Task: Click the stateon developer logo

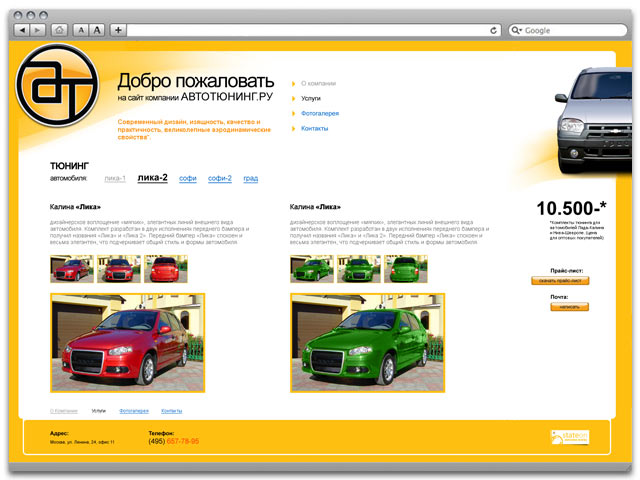Action: point(570,437)
